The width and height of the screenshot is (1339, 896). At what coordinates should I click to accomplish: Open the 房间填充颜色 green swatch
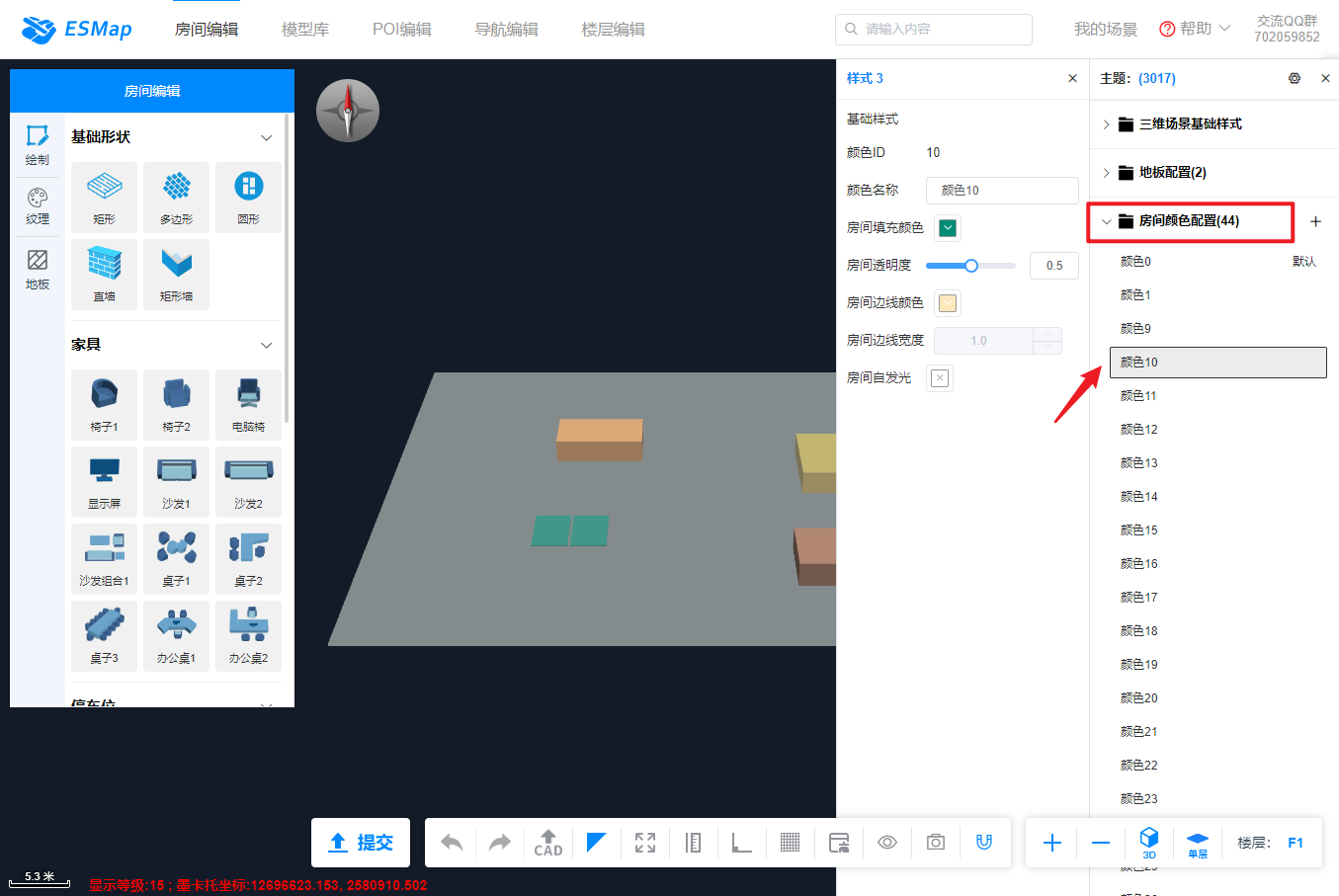coord(948,228)
